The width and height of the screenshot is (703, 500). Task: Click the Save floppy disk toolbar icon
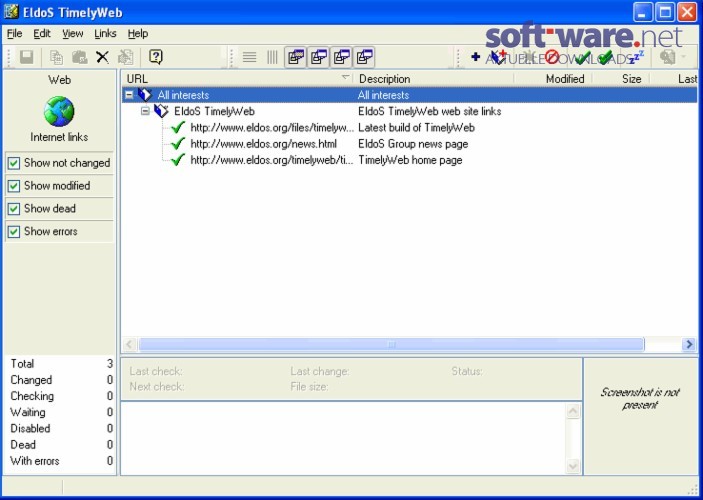coord(26,57)
